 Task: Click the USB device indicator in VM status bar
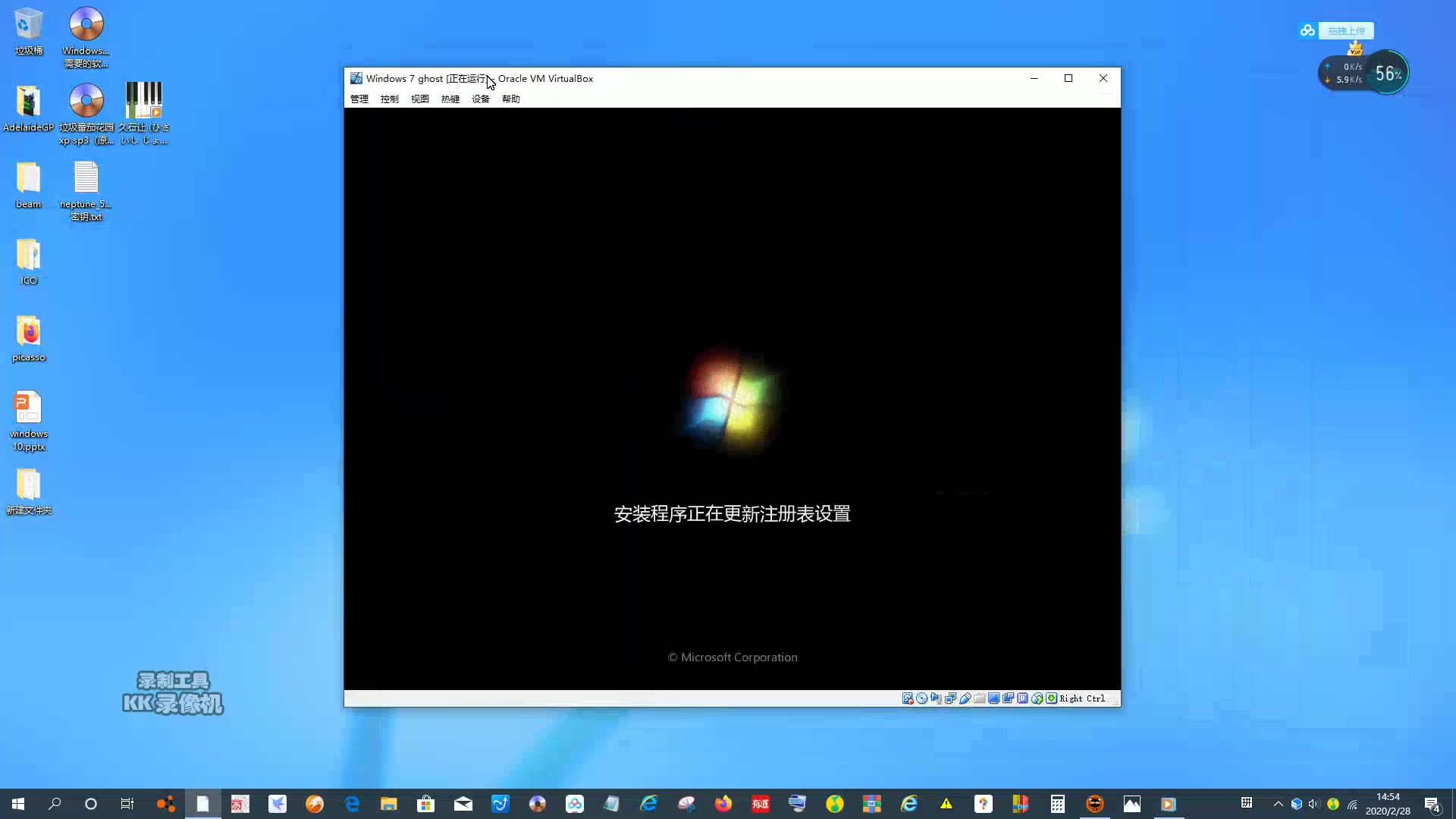(965, 698)
